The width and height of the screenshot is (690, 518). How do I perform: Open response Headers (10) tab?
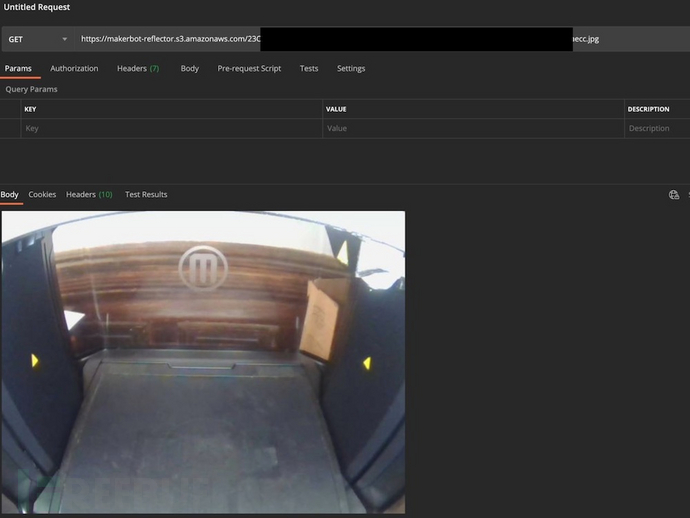point(89,195)
